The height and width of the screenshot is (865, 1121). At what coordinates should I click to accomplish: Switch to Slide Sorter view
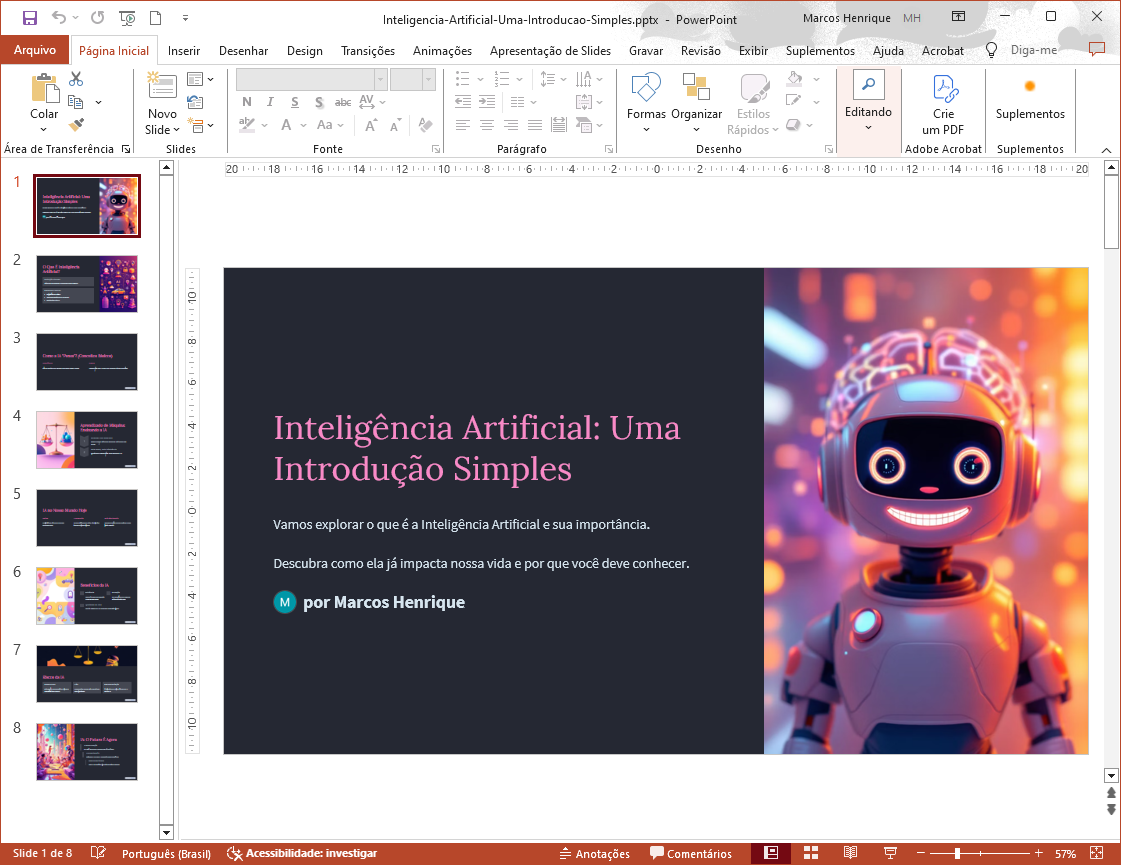click(811, 853)
